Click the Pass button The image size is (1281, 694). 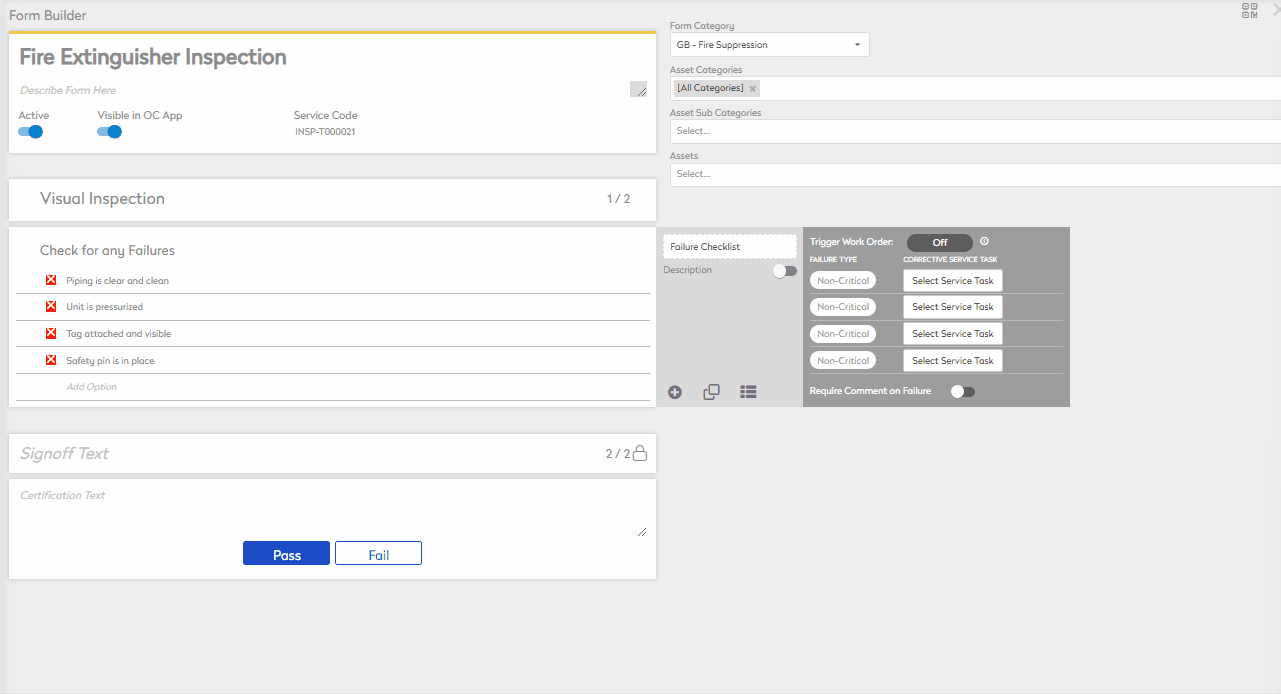(286, 554)
